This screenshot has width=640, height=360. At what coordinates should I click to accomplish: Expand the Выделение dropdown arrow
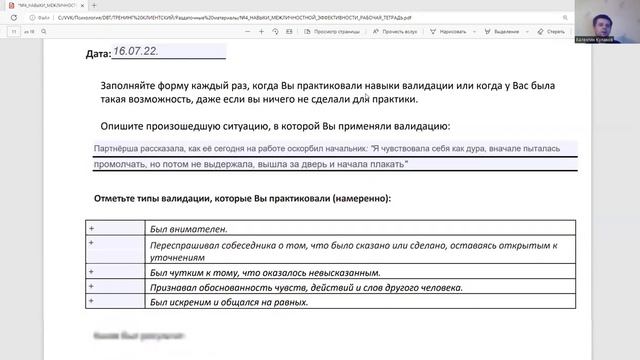pos(527,31)
